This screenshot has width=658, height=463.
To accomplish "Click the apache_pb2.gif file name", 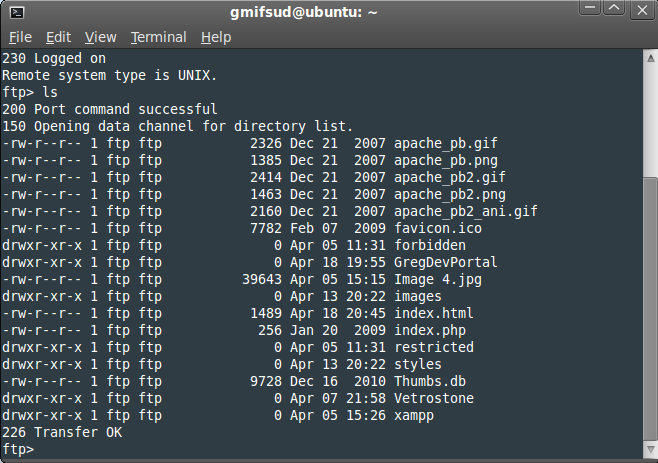I will pyautogui.click(x=450, y=178).
